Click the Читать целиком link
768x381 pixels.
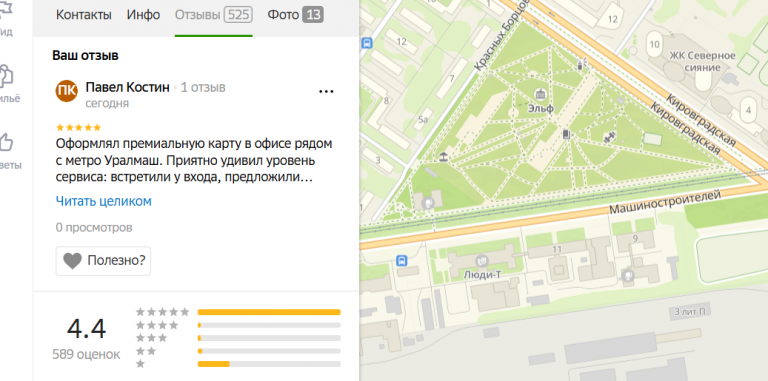[x=104, y=201]
